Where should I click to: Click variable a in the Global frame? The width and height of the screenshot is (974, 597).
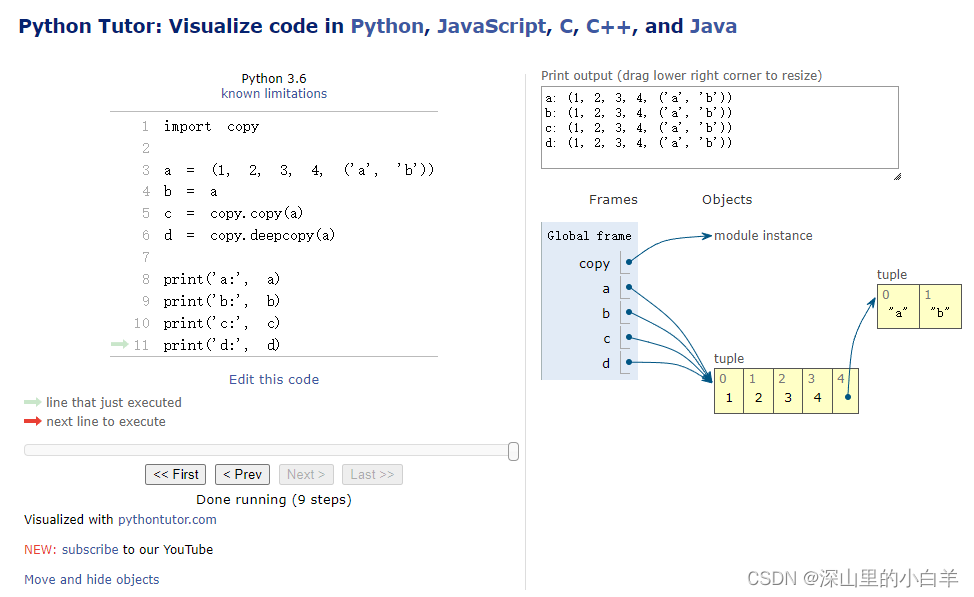coord(606,289)
